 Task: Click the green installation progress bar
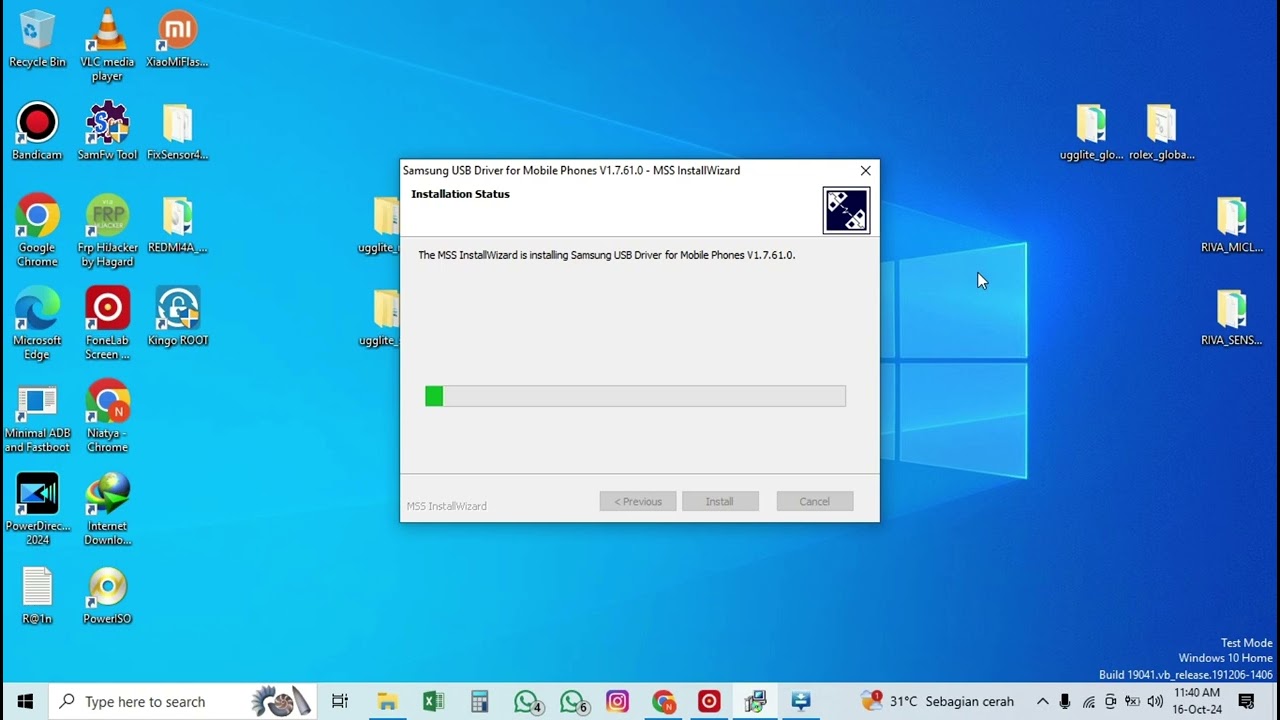(x=635, y=396)
